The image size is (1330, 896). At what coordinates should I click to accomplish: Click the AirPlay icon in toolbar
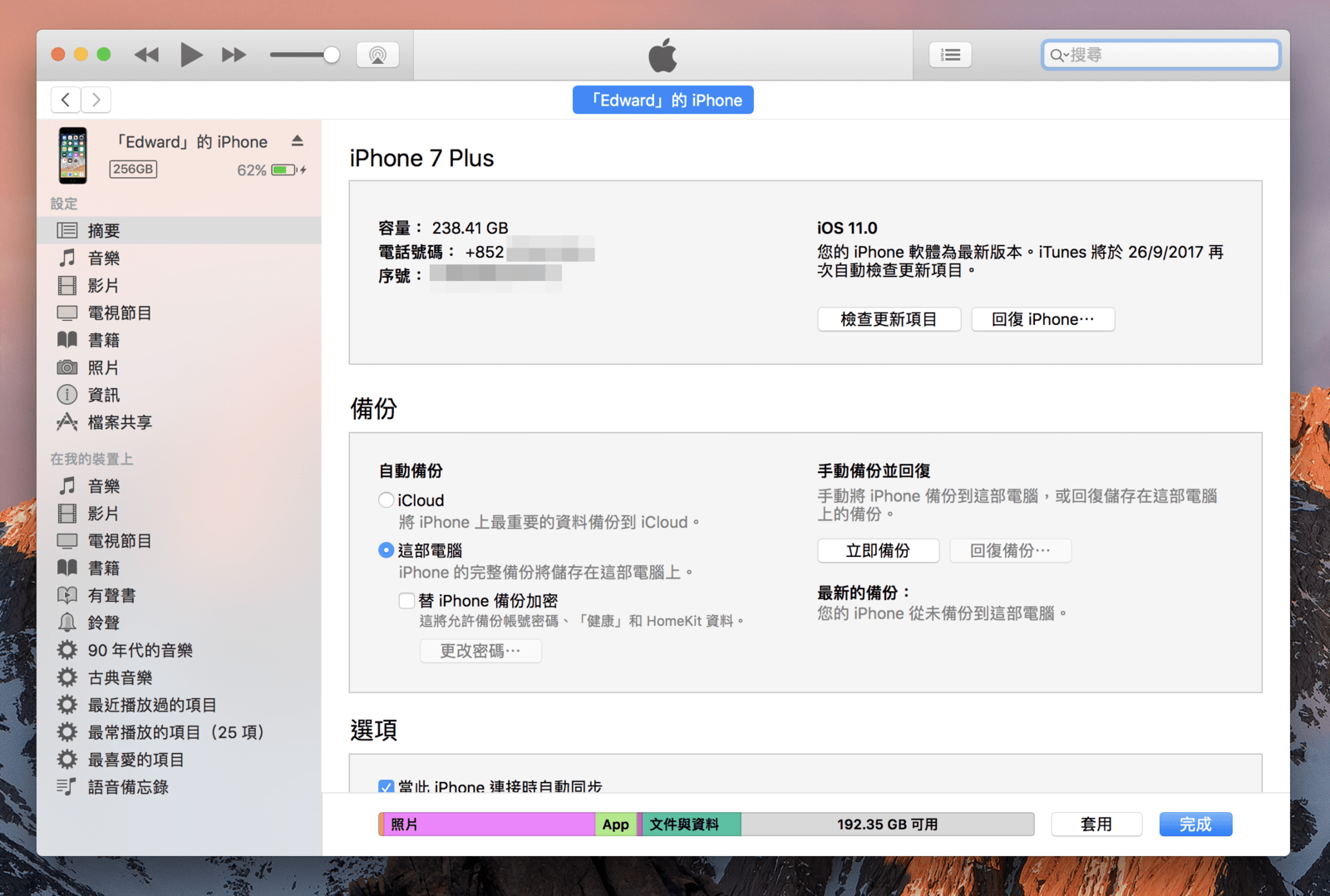click(x=377, y=56)
